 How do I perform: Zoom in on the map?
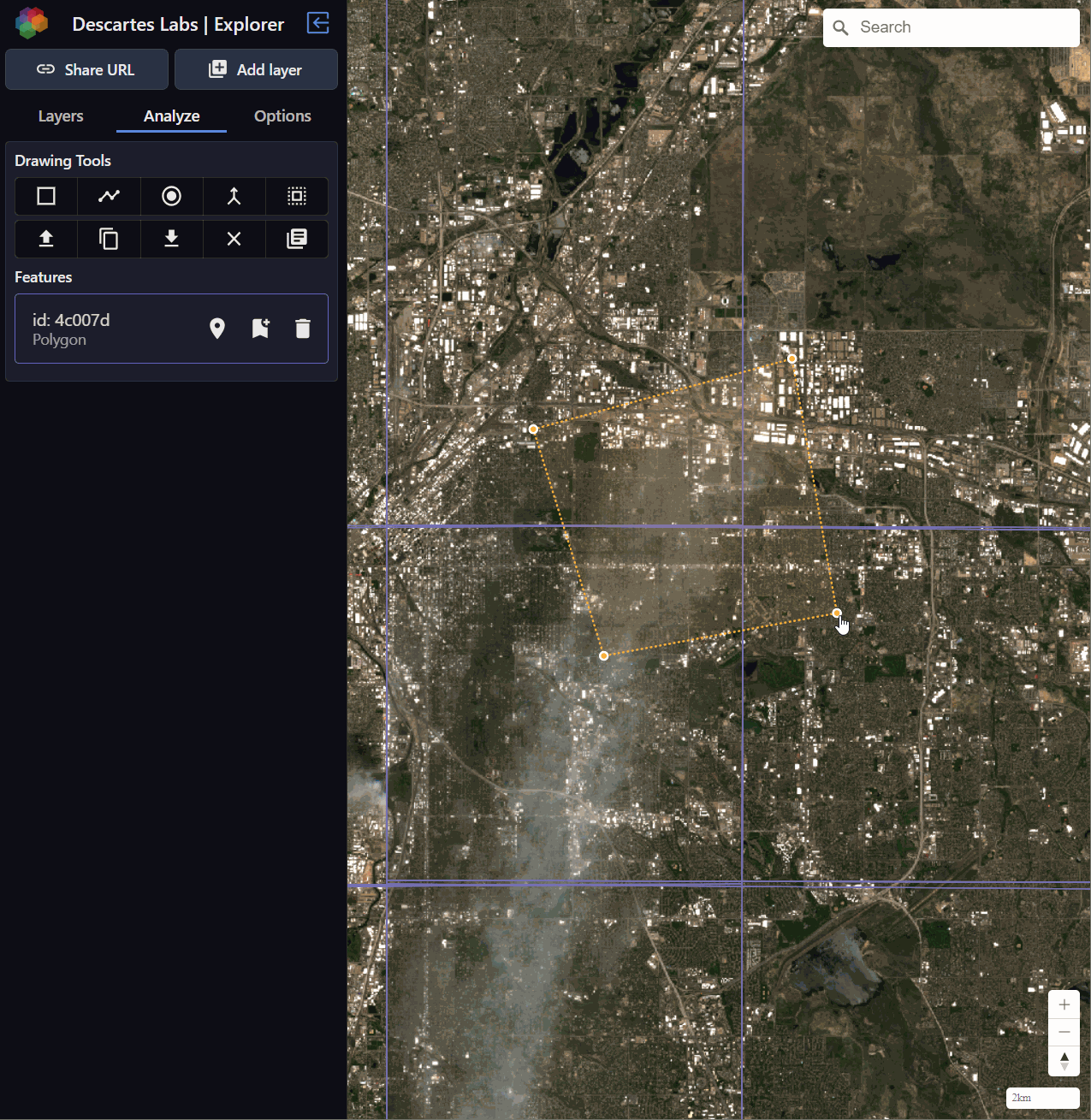pos(1064,1004)
